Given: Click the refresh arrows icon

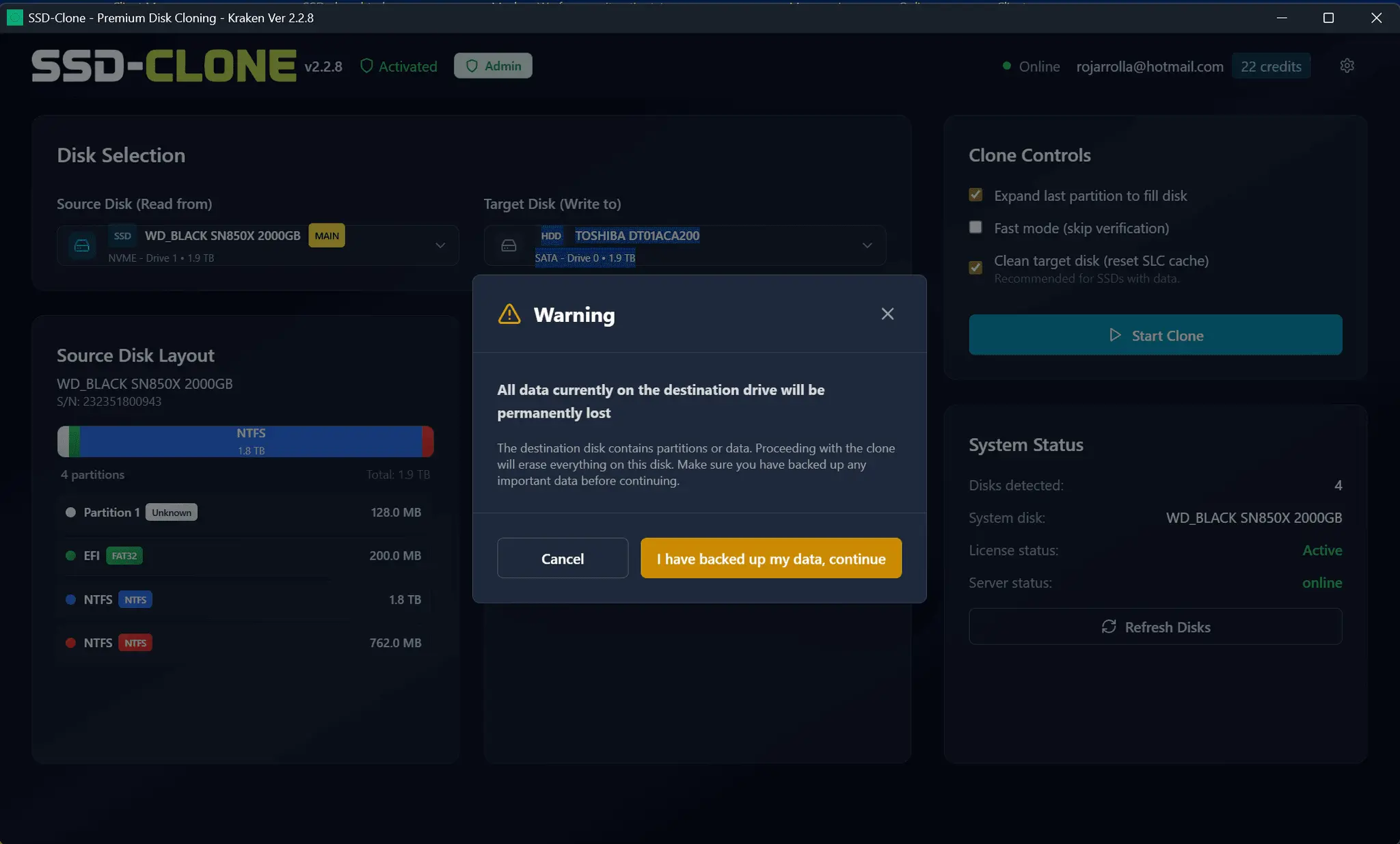Looking at the screenshot, I should [1109, 627].
